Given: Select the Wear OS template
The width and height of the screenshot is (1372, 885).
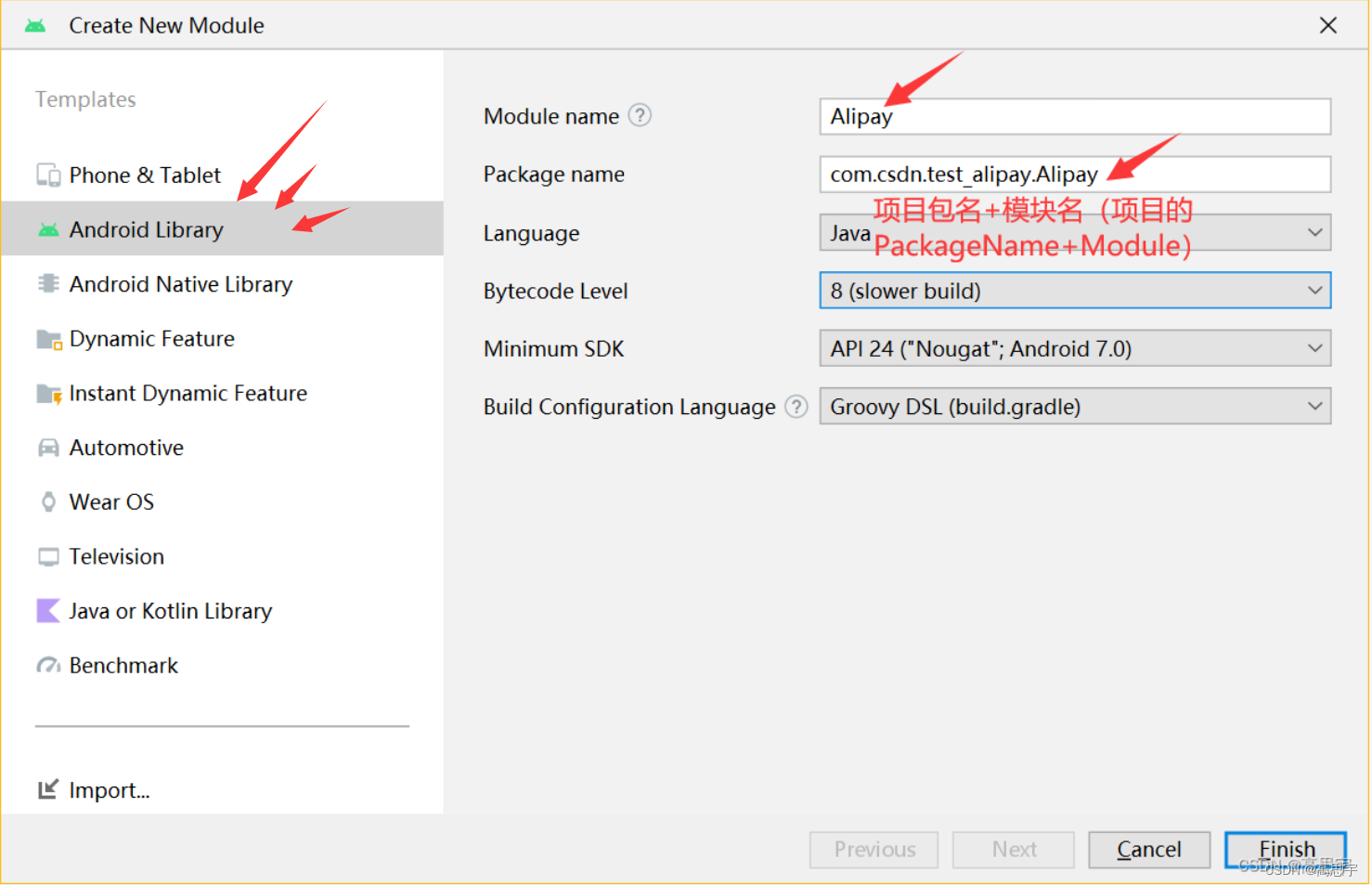Looking at the screenshot, I should click(x=222, y=502).
